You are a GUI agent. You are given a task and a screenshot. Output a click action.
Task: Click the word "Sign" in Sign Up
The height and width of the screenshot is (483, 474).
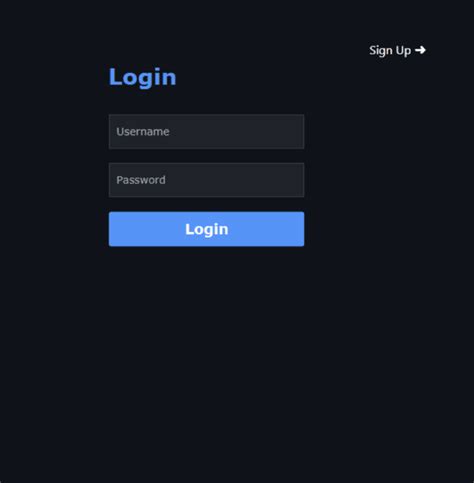coord(381,51)
